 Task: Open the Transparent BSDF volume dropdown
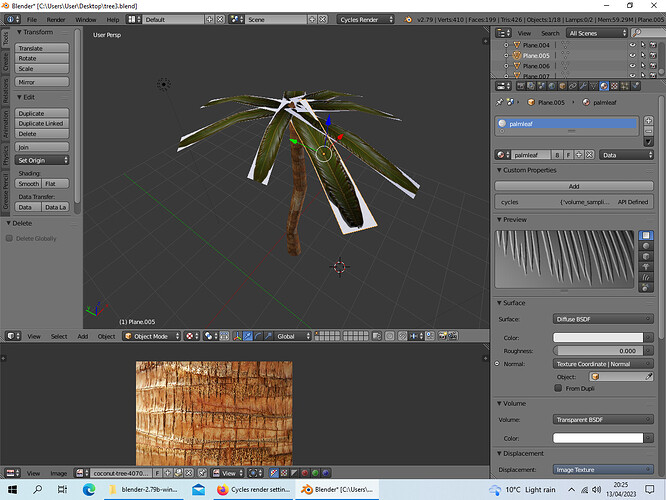coord(603,420)
